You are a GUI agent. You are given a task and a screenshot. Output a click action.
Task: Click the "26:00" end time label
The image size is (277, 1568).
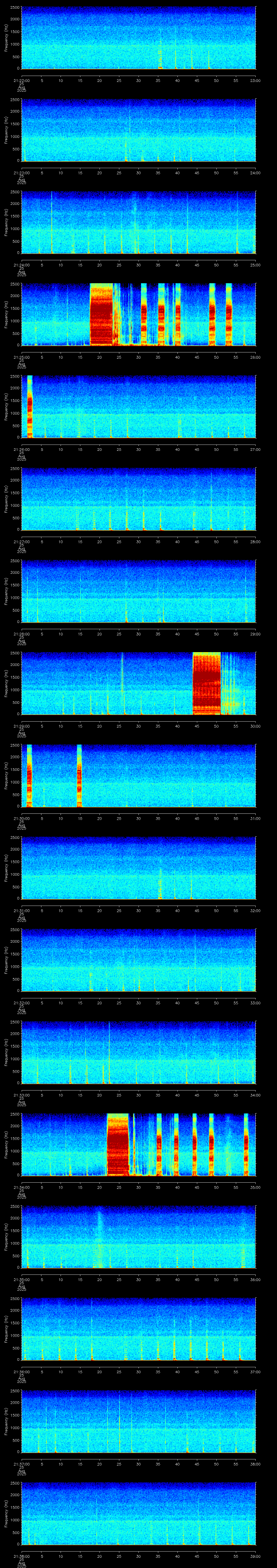click(x=256, y=357)
